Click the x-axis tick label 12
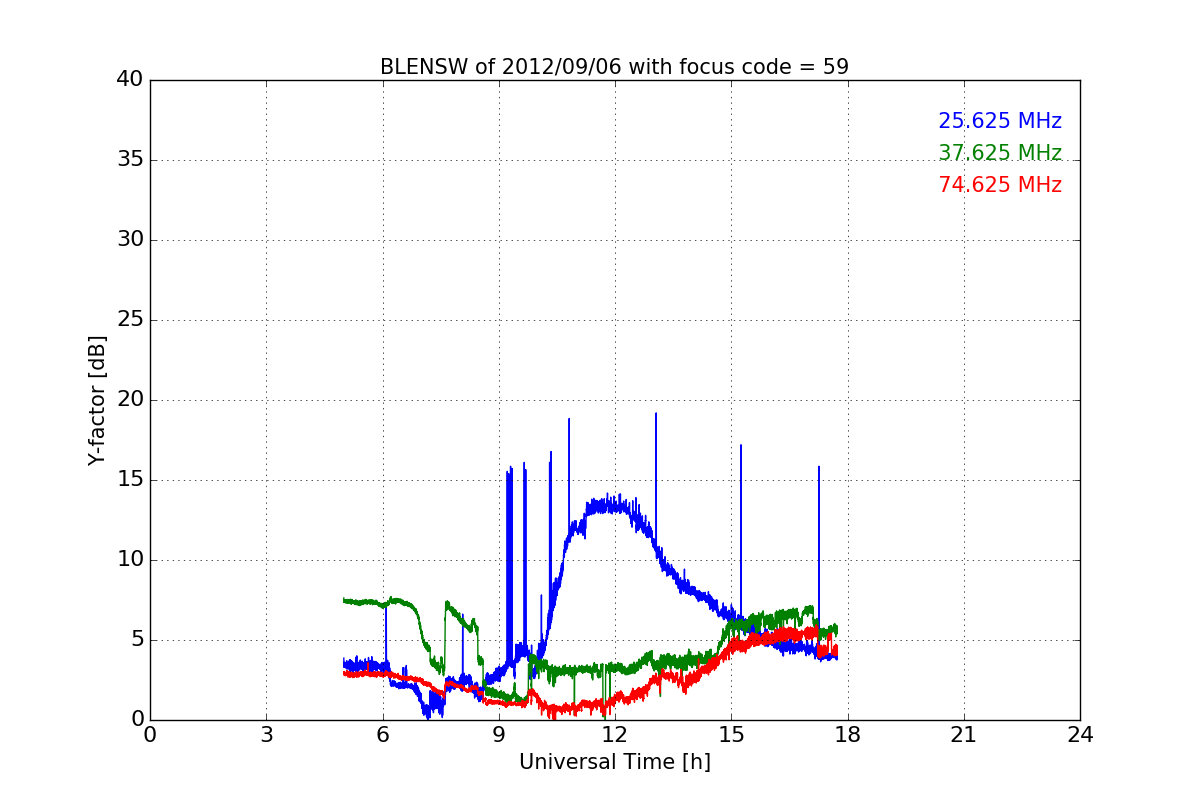 pos(615,735)
